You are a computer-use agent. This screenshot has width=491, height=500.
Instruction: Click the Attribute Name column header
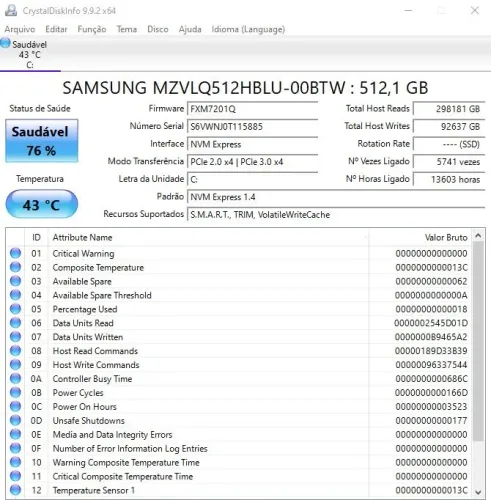point(208,237)
